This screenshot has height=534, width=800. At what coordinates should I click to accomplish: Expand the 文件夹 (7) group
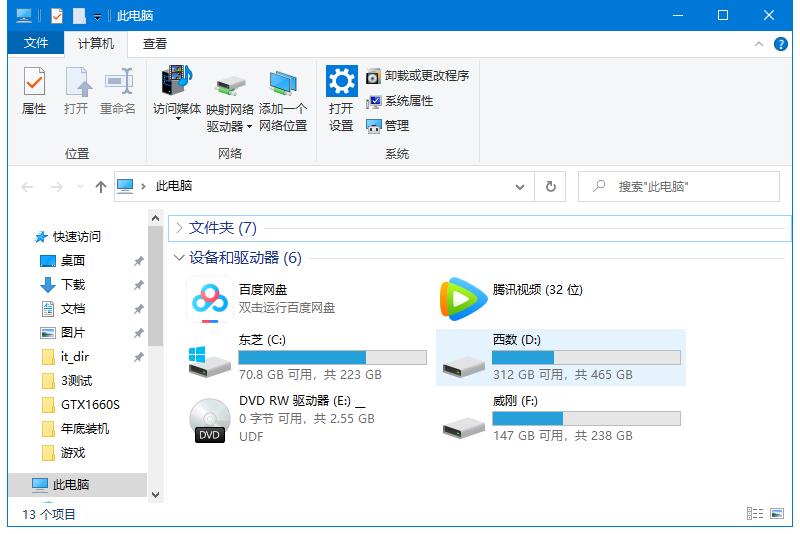tap(179, 228)
